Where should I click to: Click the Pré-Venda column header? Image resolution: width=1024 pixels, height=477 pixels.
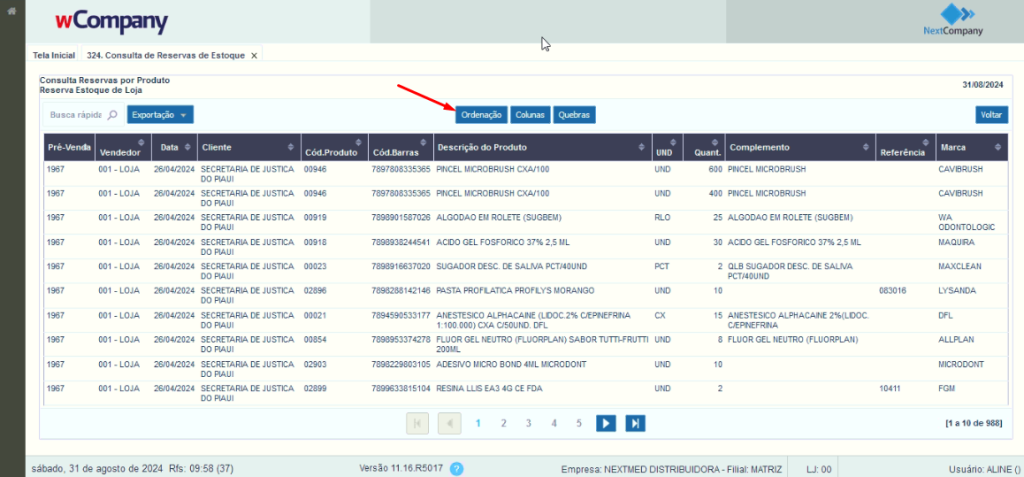69,148
